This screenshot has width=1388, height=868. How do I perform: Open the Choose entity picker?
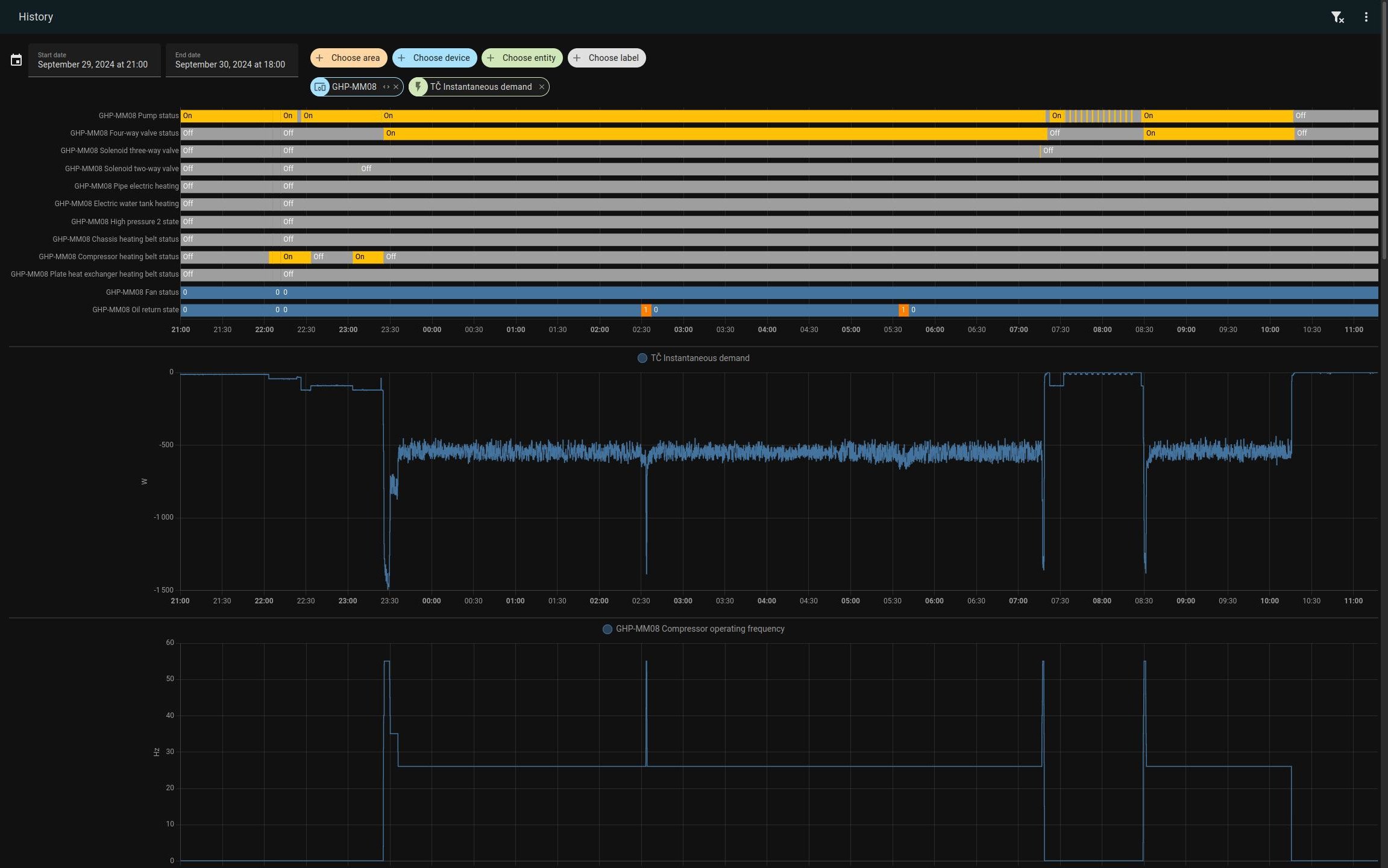521,58
